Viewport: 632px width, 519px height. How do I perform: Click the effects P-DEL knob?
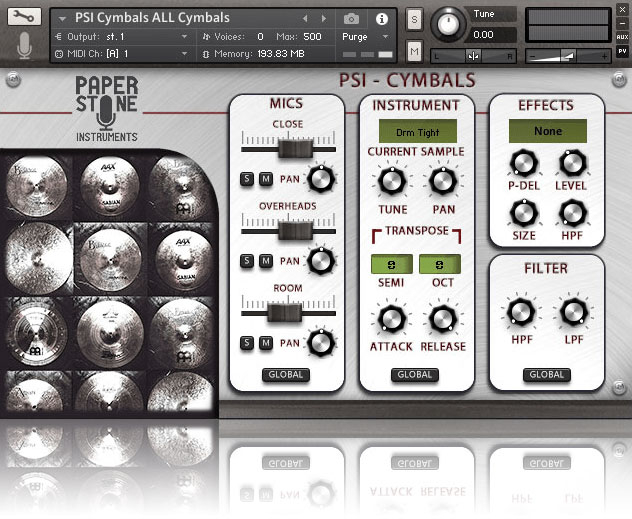pos(522,163)
